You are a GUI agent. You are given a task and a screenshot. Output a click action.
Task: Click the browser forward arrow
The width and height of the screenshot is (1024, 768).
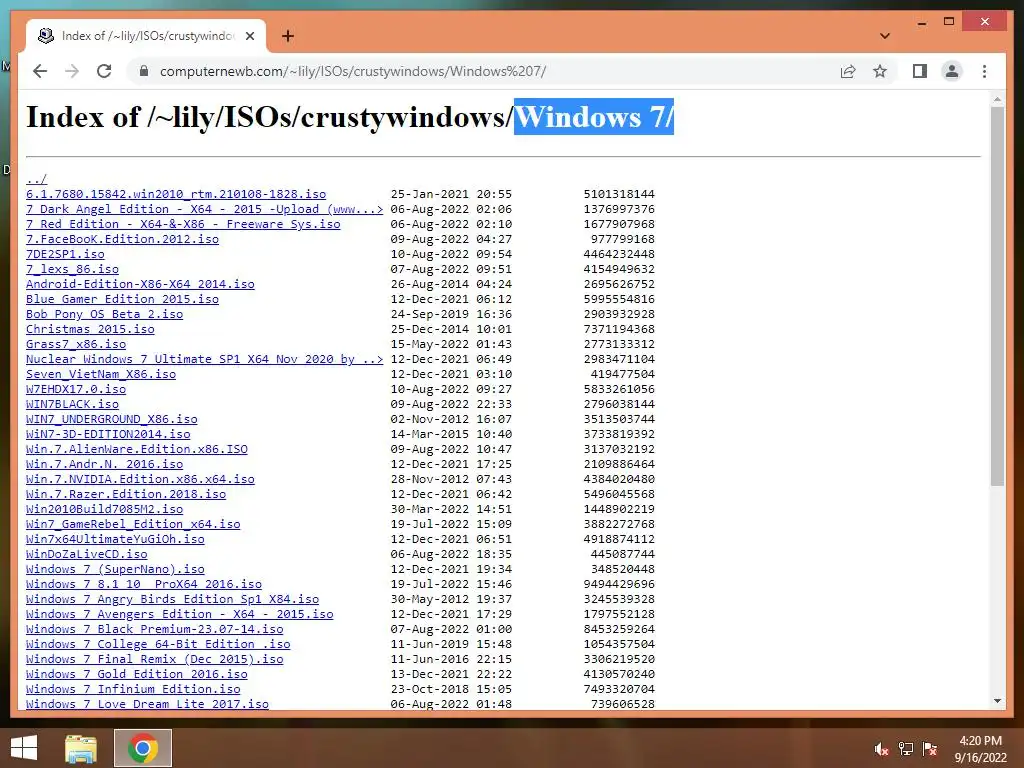coord(72,71)
